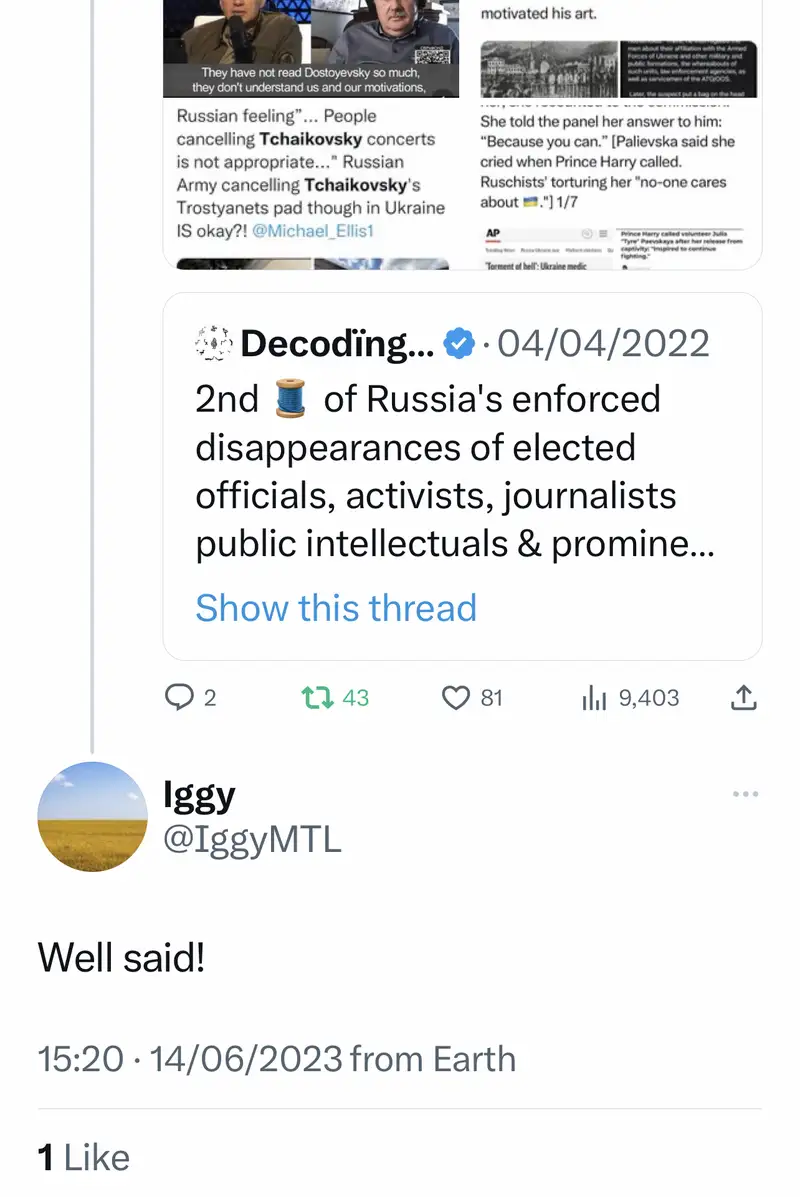800x1197 pixels.
Task: Click the 04/04/2022 quoted tweet date
Action: (x=603, y=343)
